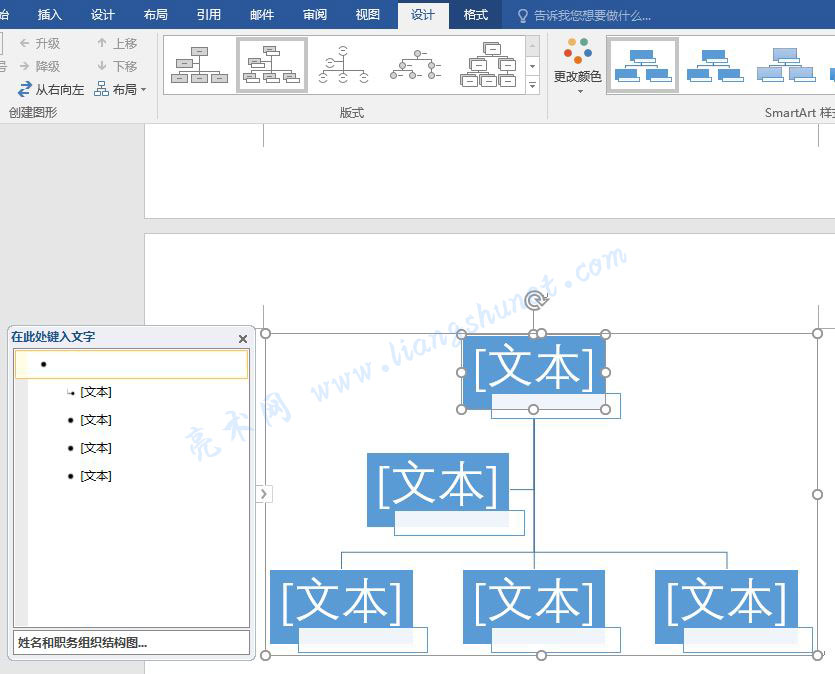Collapse text pane using arrow on SmartArt frame
This screenshot has width=835, height=674.
[x=264, y=494]
